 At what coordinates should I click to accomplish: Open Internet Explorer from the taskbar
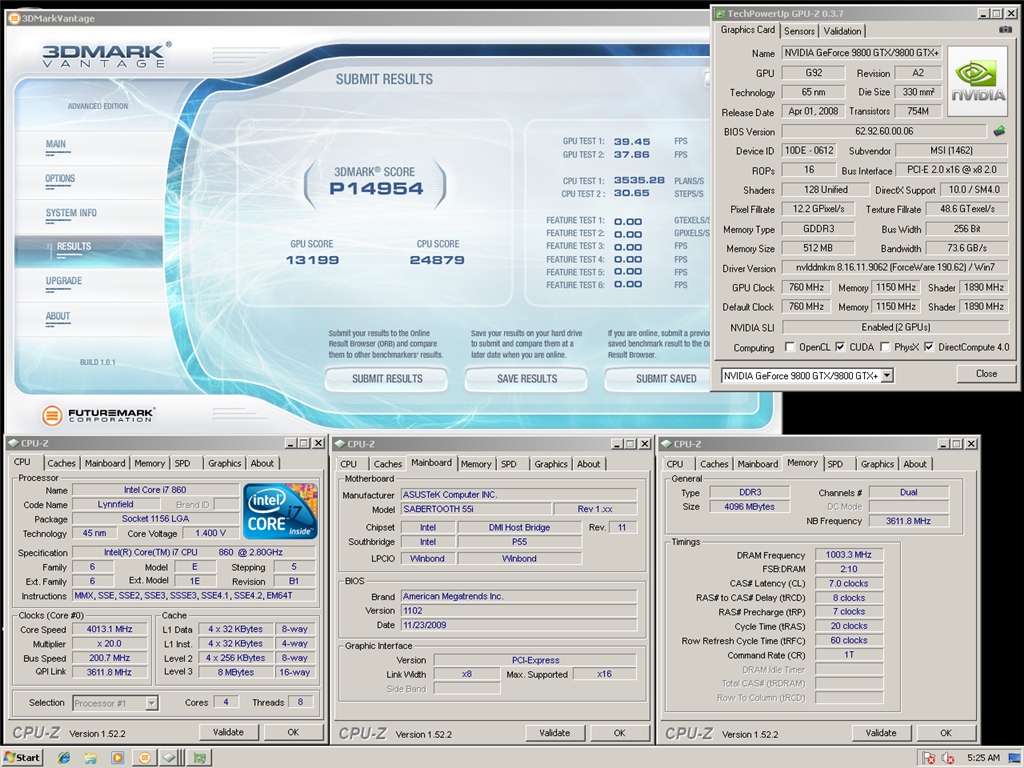64,757
